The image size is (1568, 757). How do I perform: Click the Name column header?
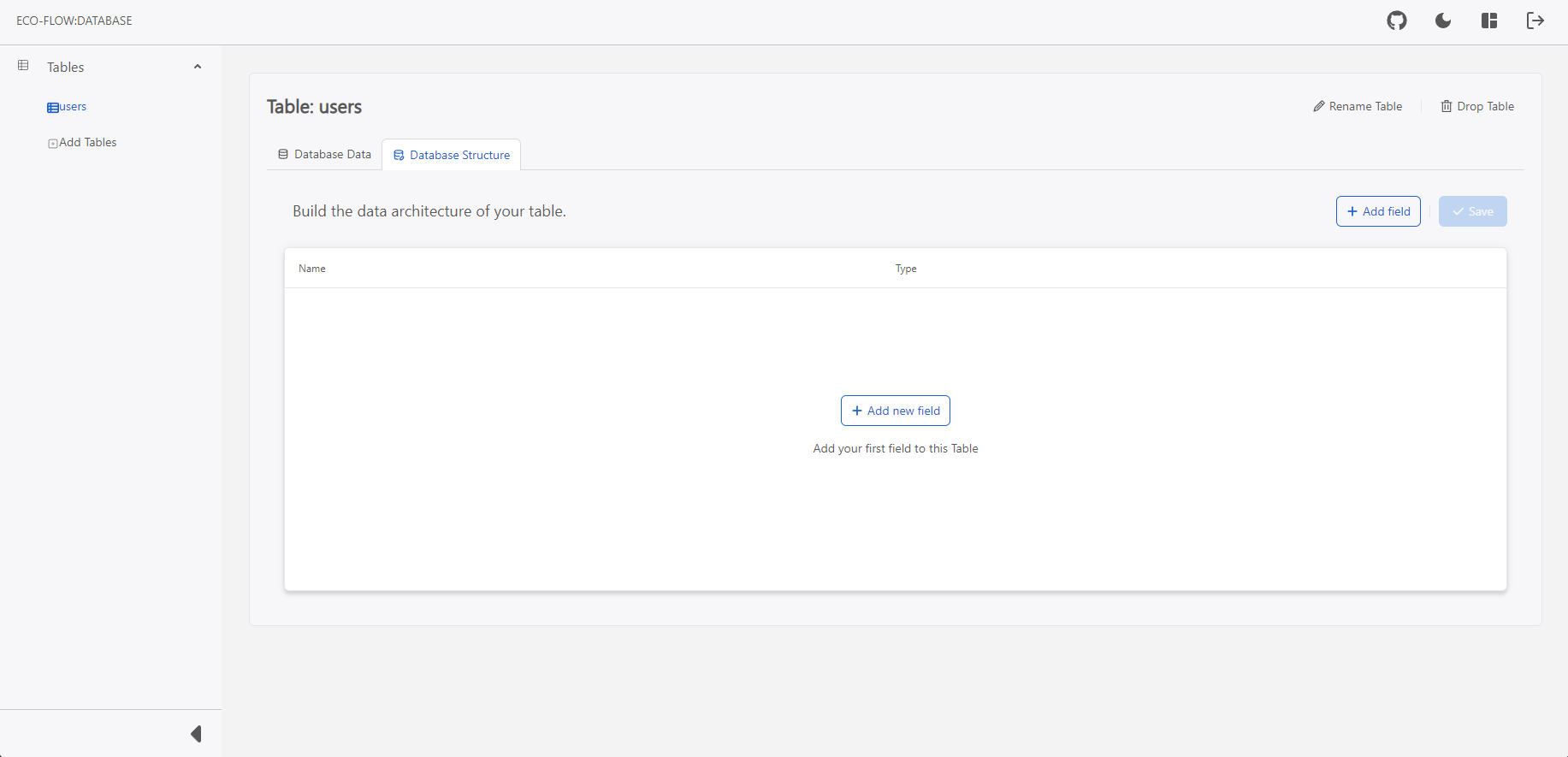click(x=312, y=269)
